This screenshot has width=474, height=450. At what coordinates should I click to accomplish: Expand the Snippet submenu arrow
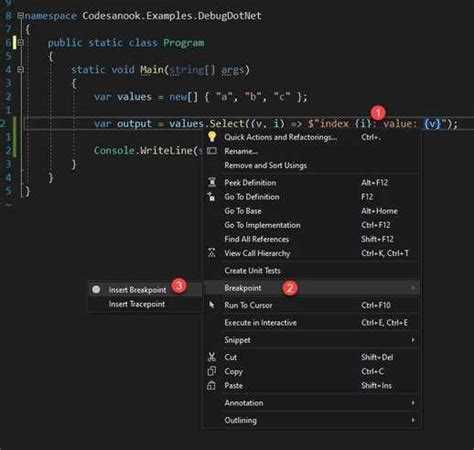click(x=413, y=340)
